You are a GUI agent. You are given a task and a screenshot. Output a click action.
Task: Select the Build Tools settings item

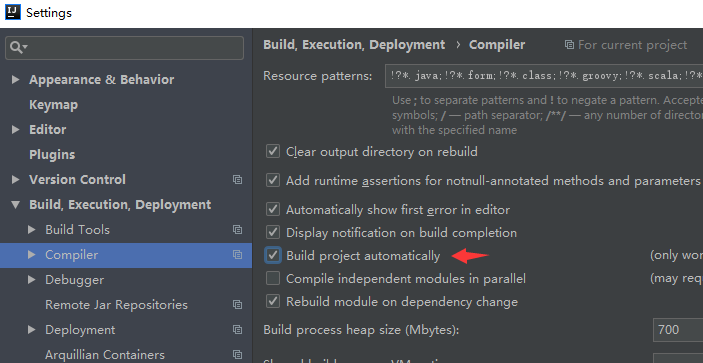tap(78, 229)
